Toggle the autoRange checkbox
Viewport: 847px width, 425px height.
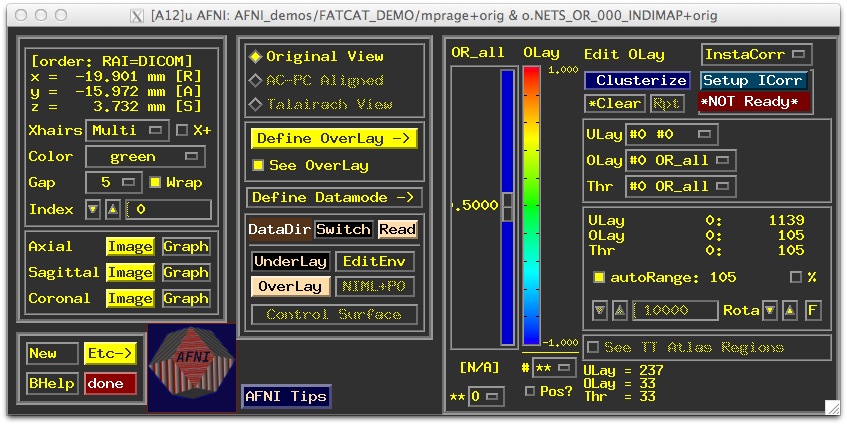pos(599,278)
